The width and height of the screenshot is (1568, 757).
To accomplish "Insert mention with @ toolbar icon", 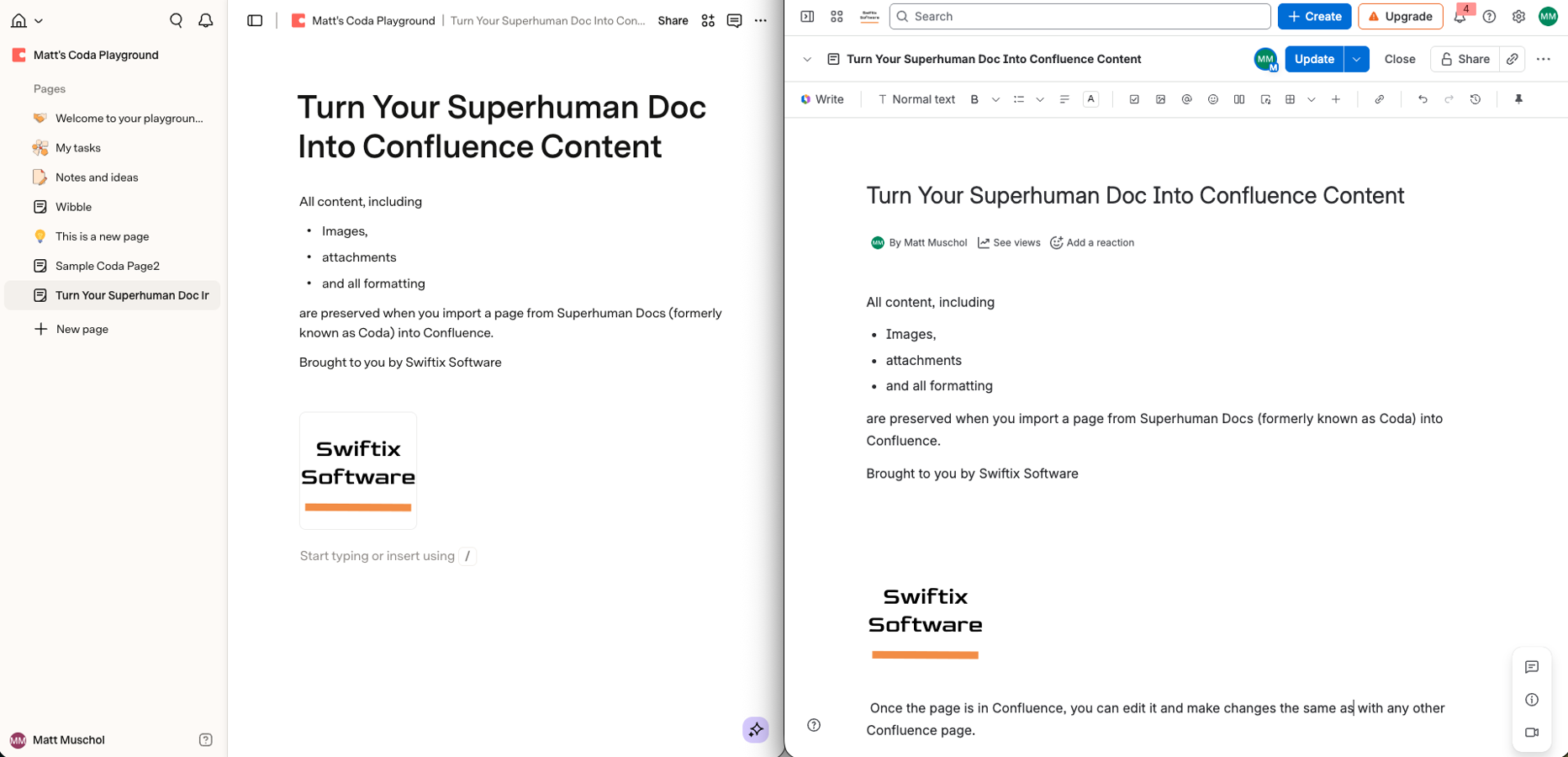I will pos(1186,99).
